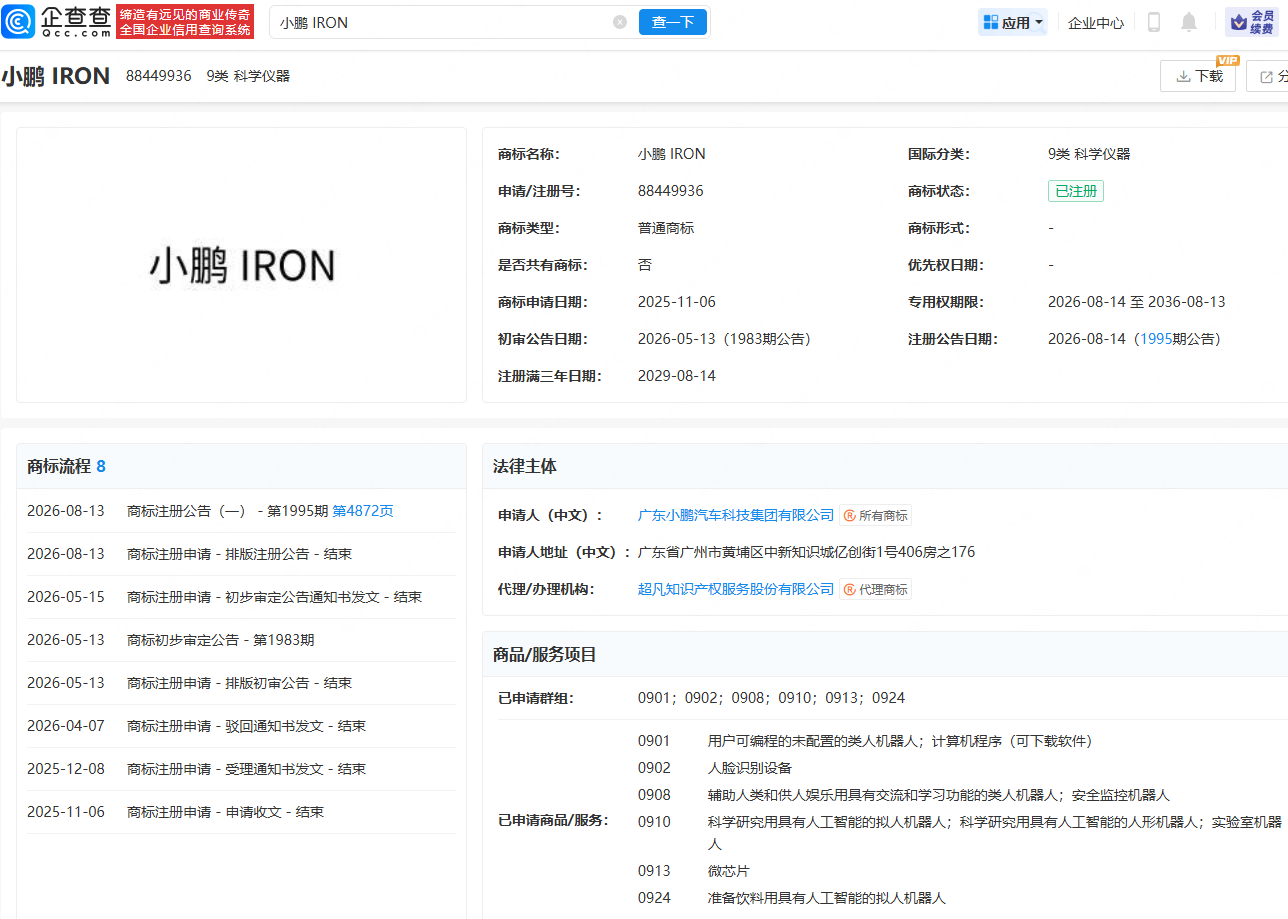Open the 第4872页 link in trademark flow
Screen dimensions: 1288x919
[x=363, y=511]
